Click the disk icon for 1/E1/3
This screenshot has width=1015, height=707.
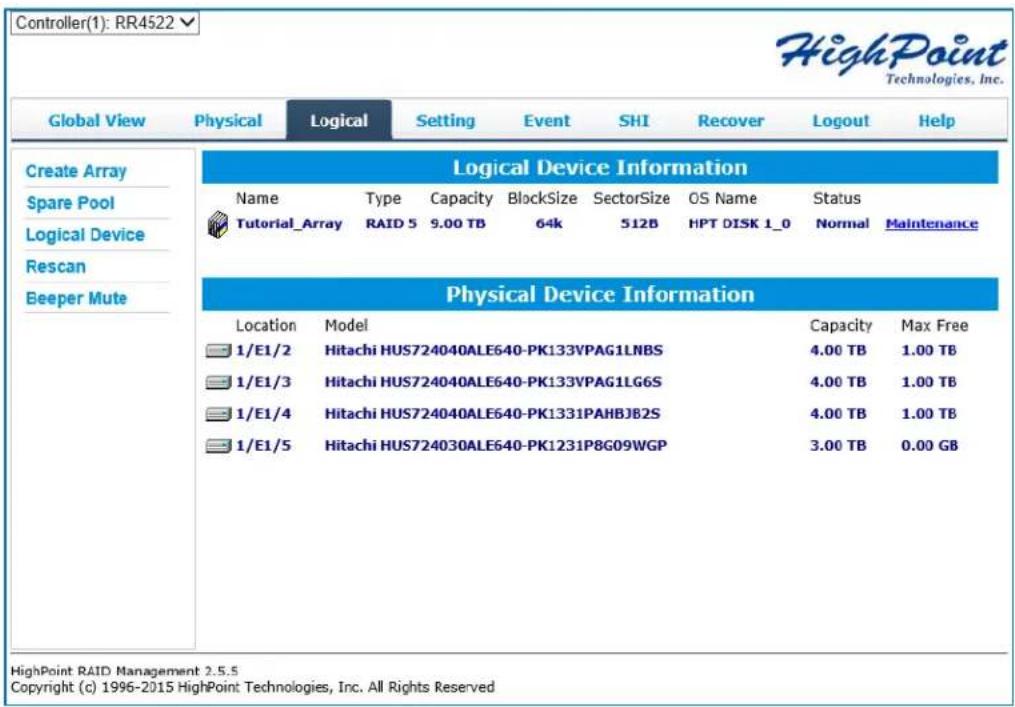point(218,383)
